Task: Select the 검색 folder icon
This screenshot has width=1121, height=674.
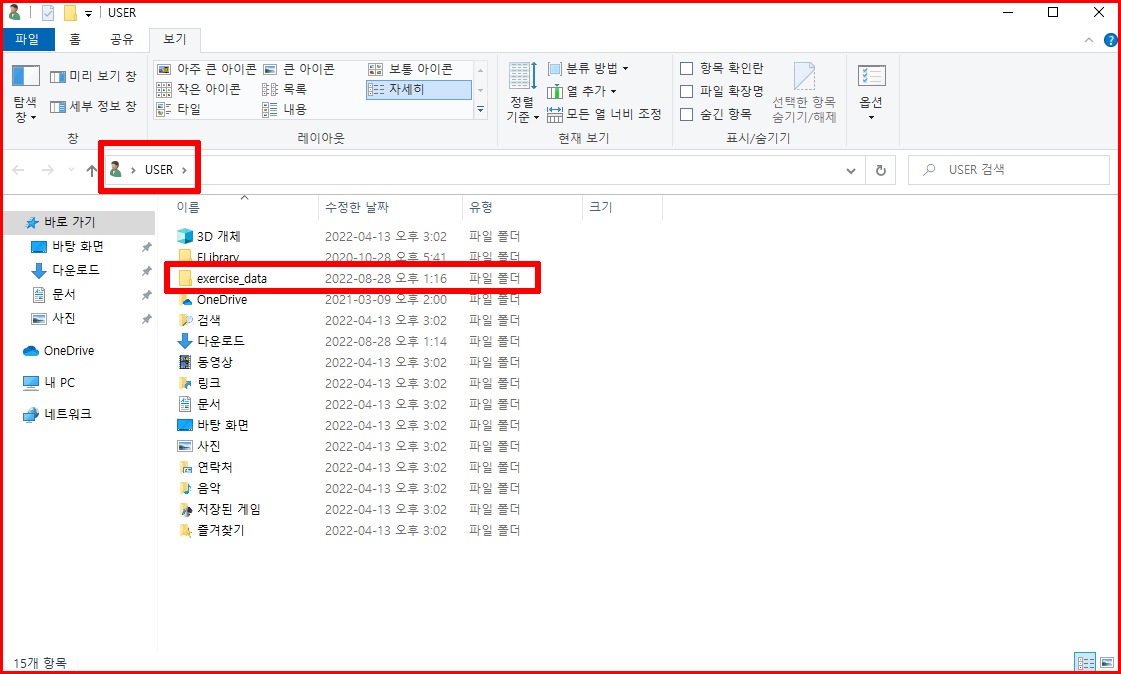Action: (x=185, y=320)
